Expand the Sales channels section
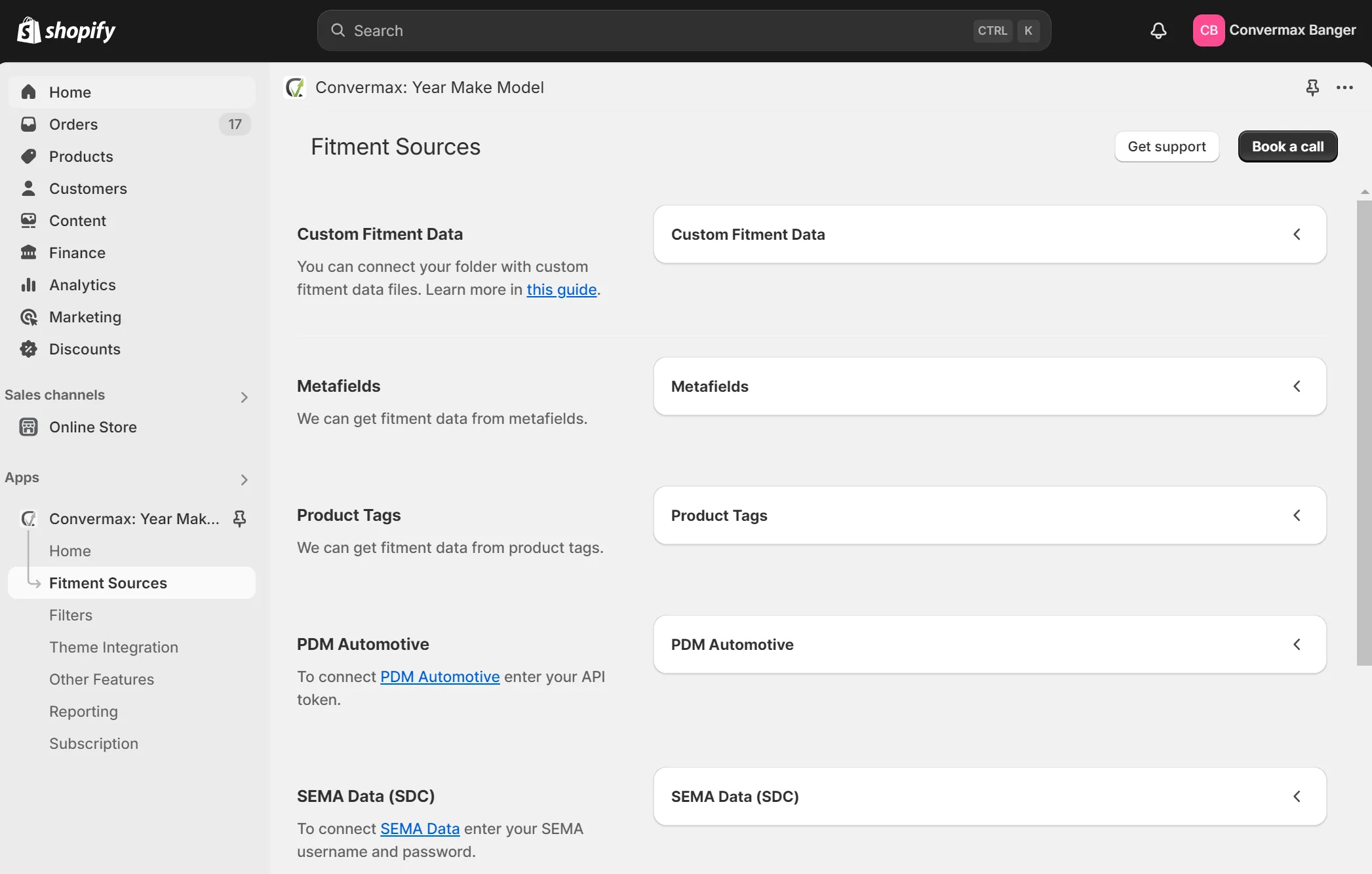 (244, 397)
